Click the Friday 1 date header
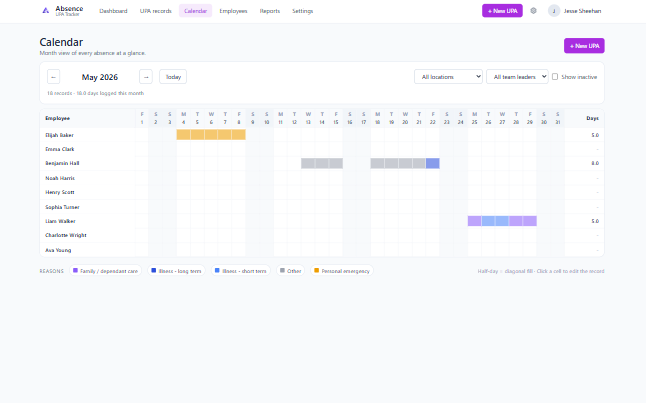 142,118
